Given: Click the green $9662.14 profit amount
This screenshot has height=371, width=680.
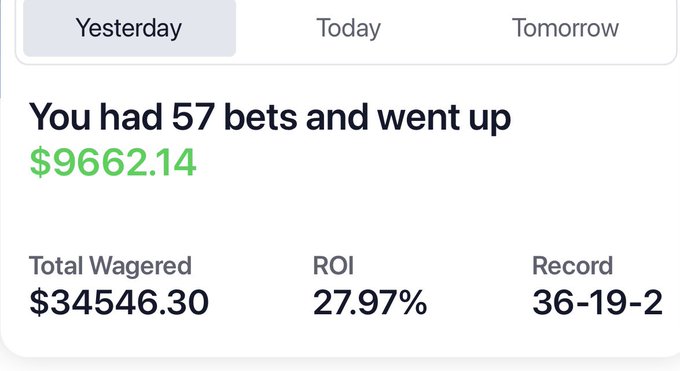Looking at the screenshot, I should pos(113,162).
